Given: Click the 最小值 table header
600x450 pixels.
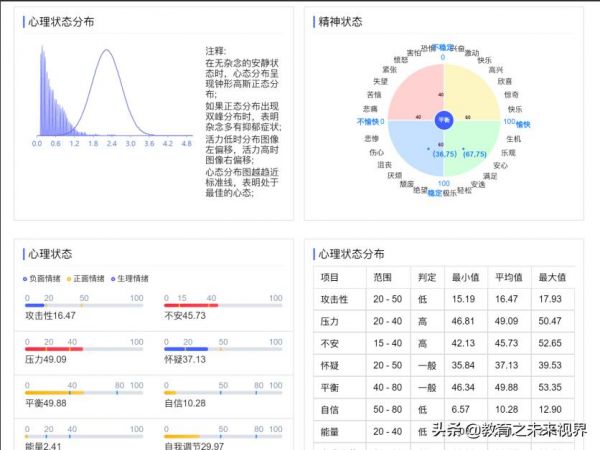Looking at the screenshot, I should (x=466, y=277).
